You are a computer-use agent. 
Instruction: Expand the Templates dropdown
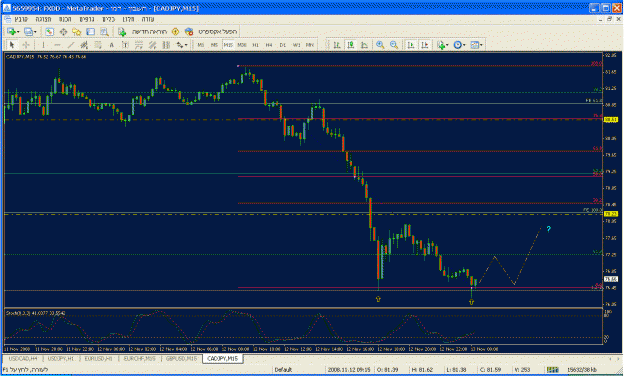[x=482, y=45]
